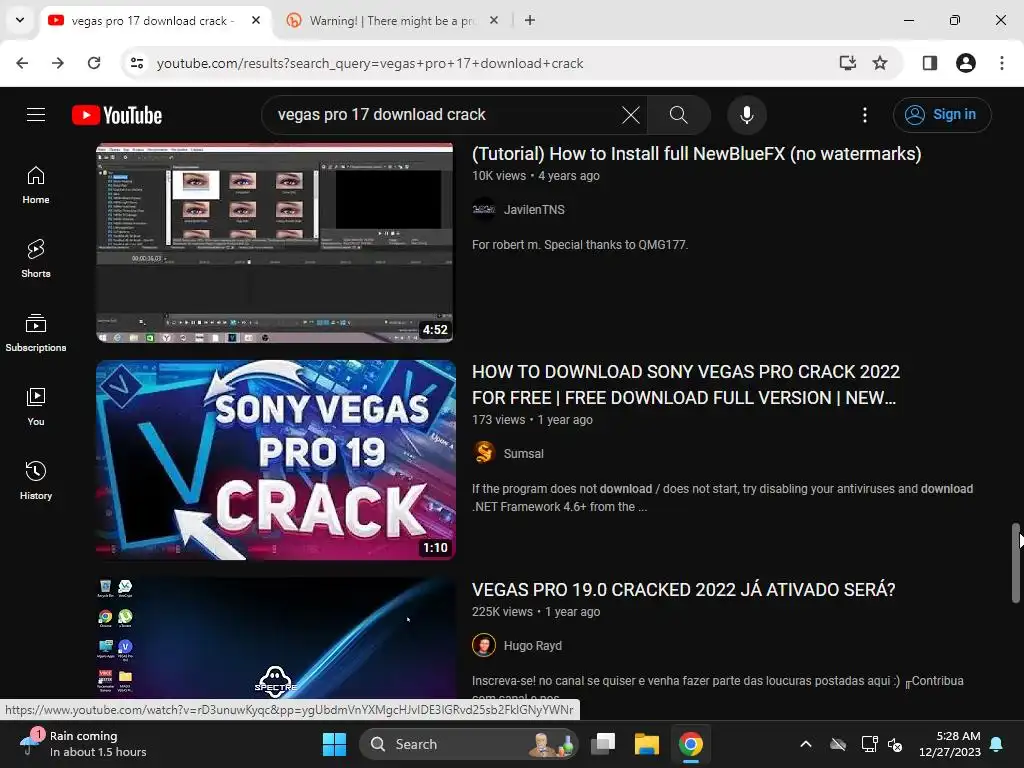Open File Explorer from the taskbar
The image size is (1024, 768).
point(647,744)
